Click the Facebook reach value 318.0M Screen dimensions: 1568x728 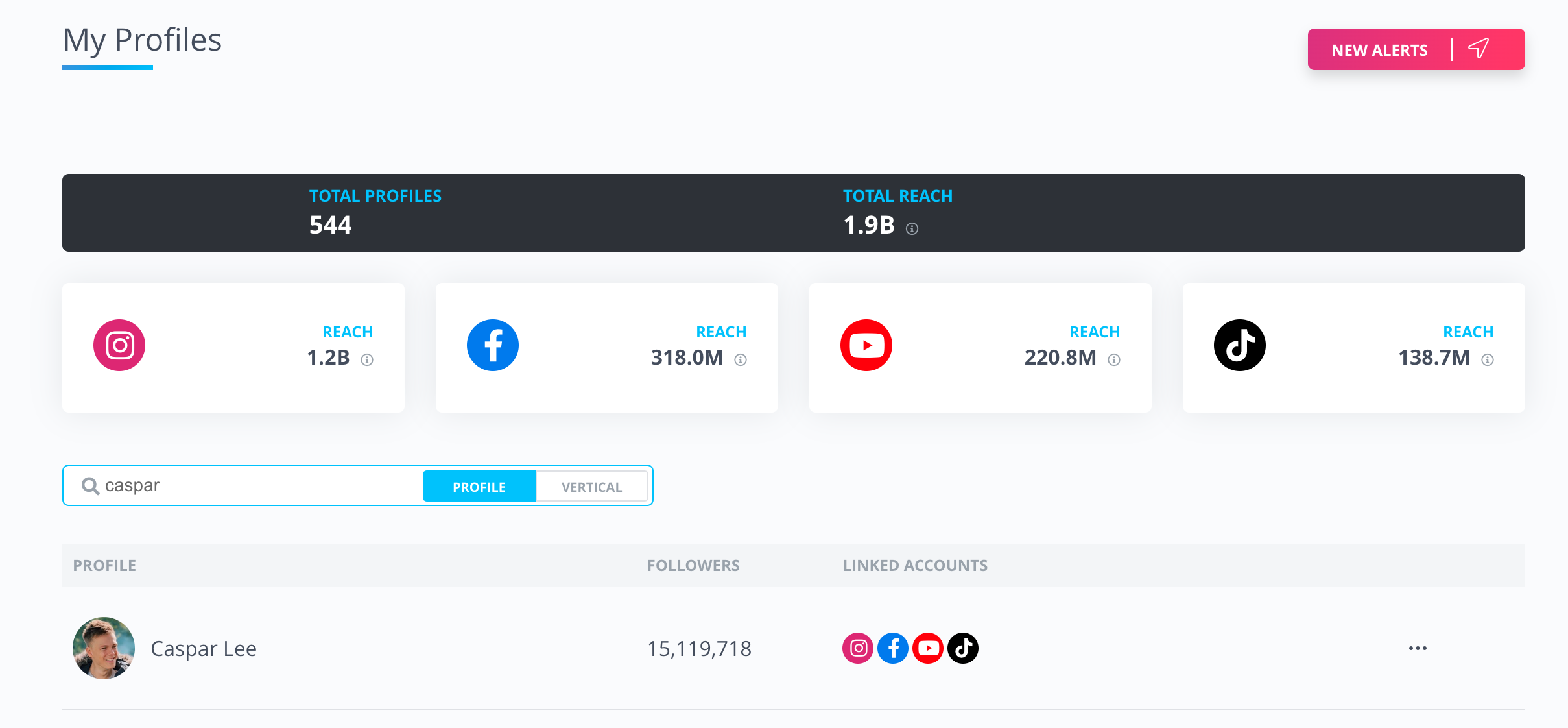687,358
